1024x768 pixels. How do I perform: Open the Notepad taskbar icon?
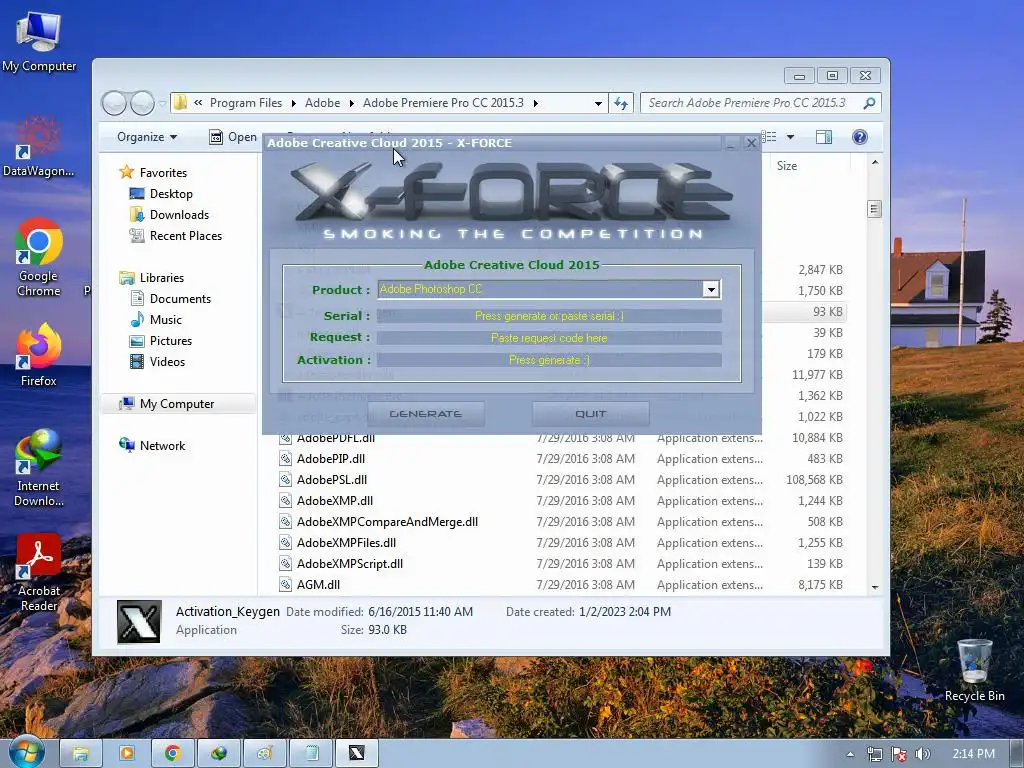coord(311,754)
